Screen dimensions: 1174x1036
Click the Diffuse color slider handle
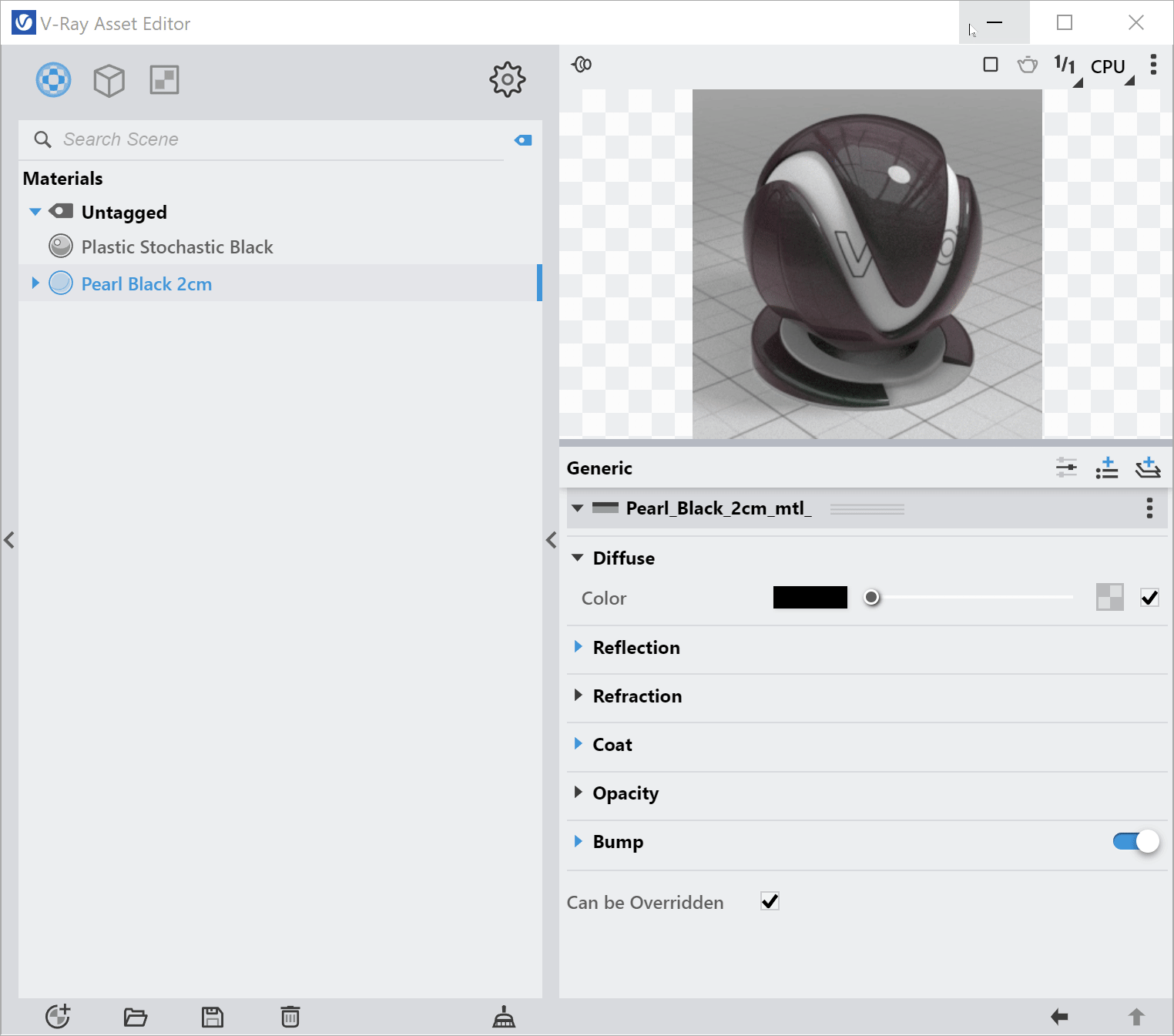tap(871, 598)
